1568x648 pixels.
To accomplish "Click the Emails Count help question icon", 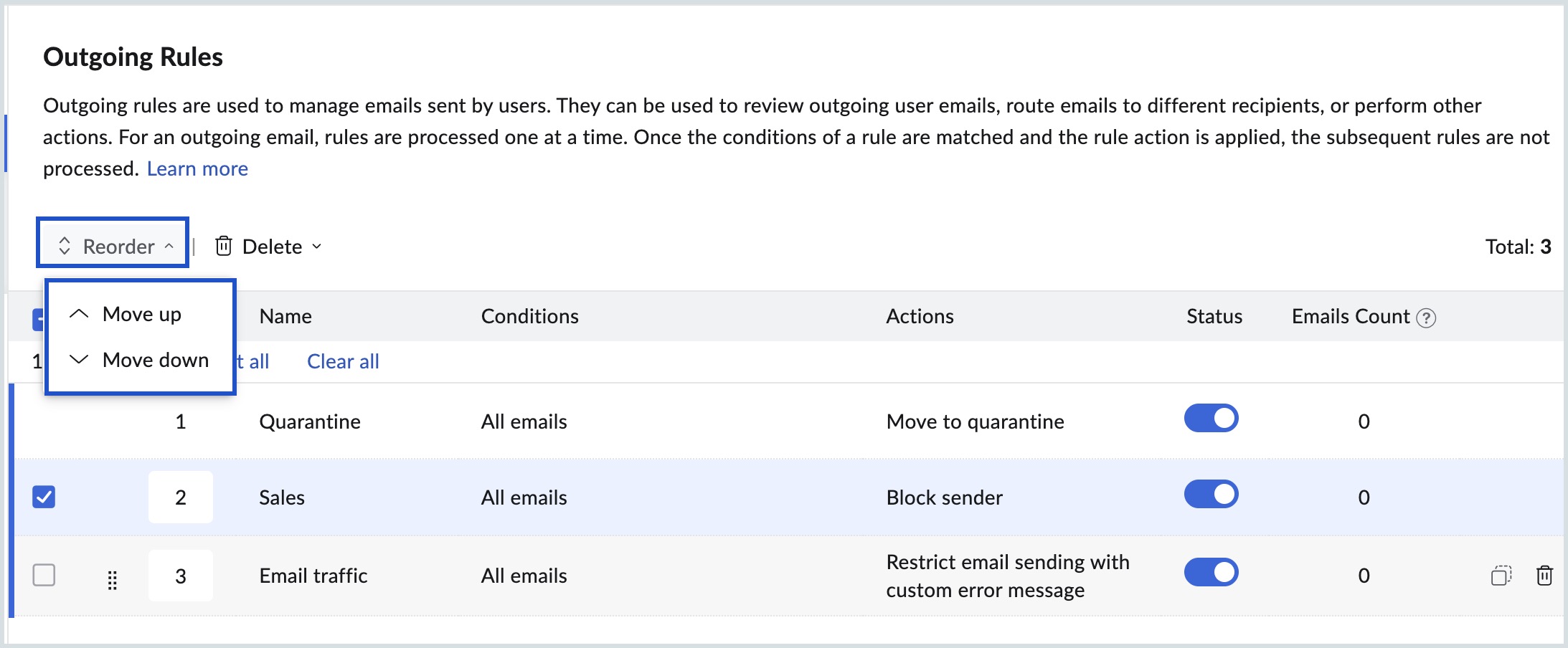I will pos(1427,318).
